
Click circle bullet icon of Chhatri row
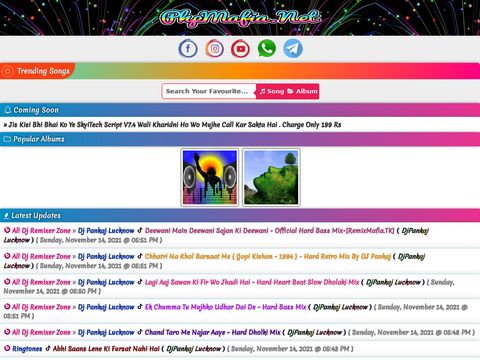[x=7, y=256]
